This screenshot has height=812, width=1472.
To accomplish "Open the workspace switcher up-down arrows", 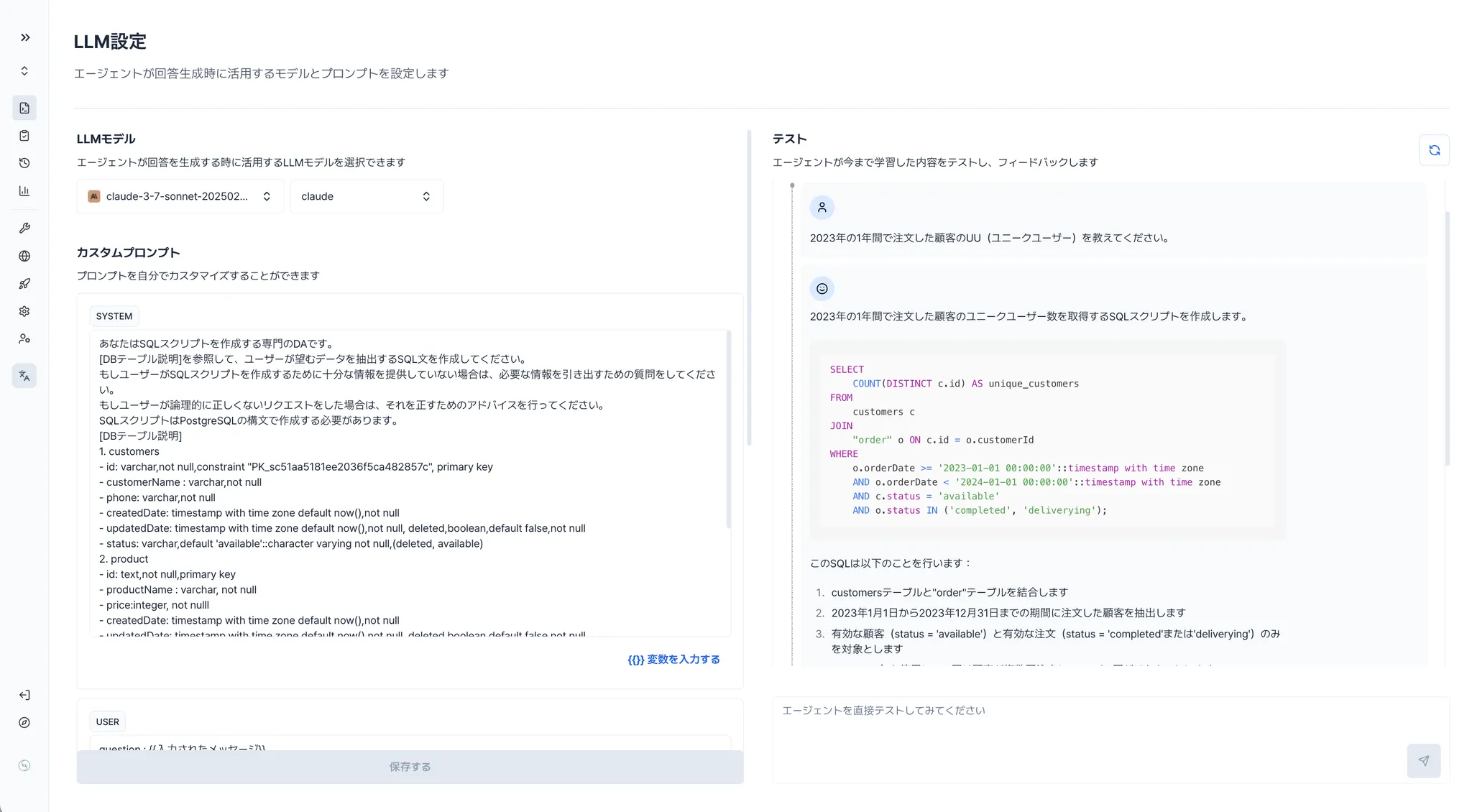I will click(x=24, y=71).
